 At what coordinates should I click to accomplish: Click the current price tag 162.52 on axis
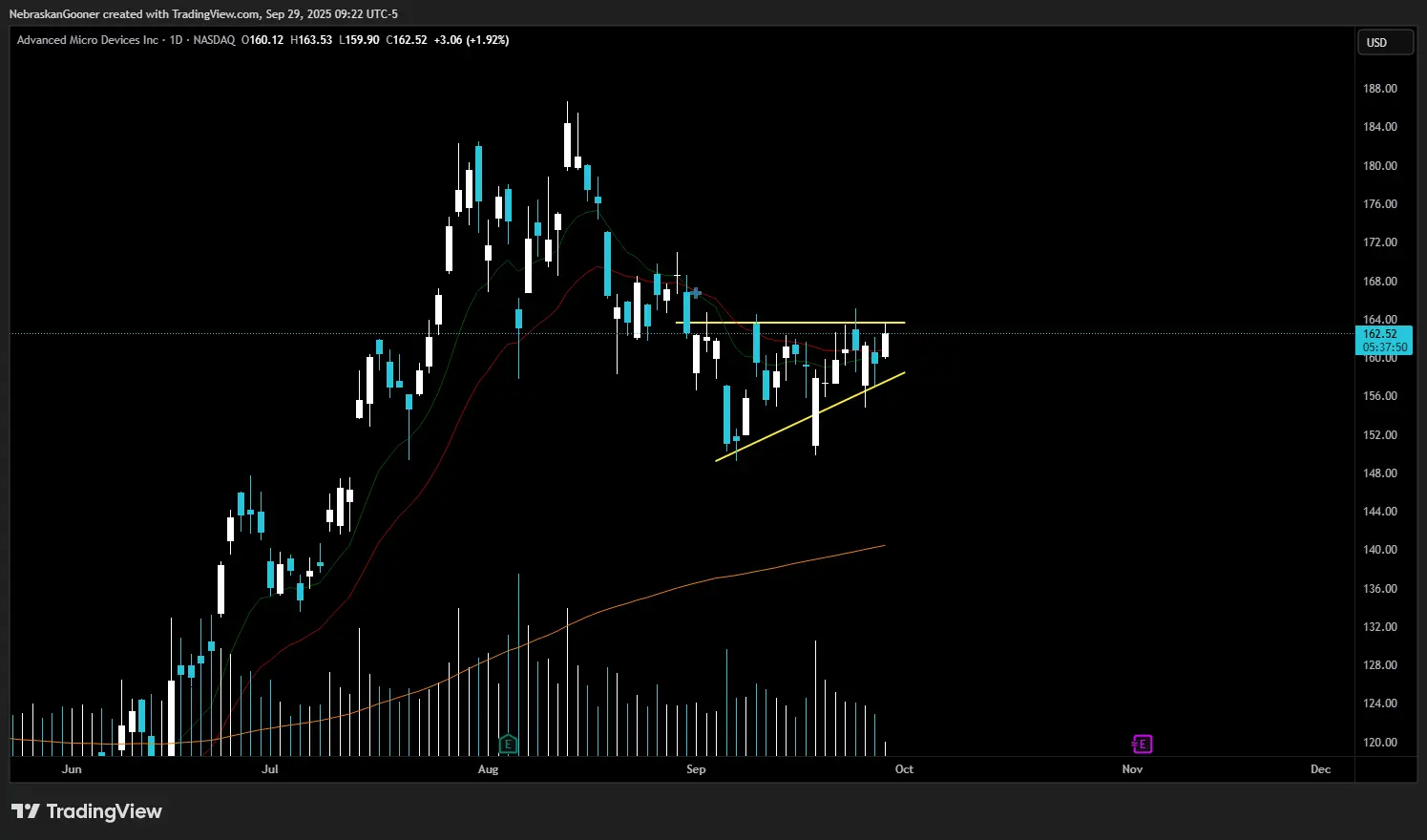coord(1380,334)
